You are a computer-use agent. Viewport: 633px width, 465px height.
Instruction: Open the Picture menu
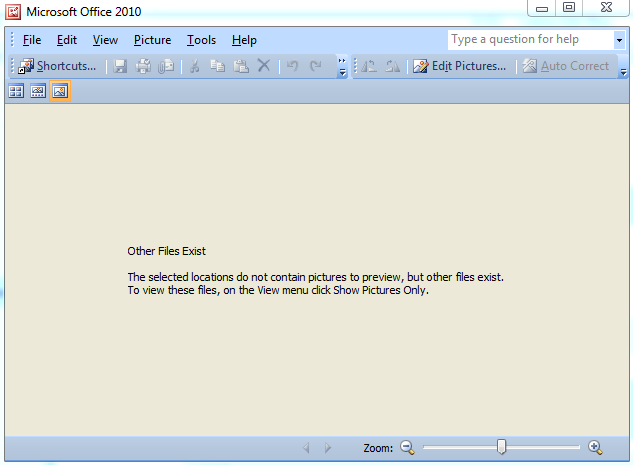[x=153, y=40]
